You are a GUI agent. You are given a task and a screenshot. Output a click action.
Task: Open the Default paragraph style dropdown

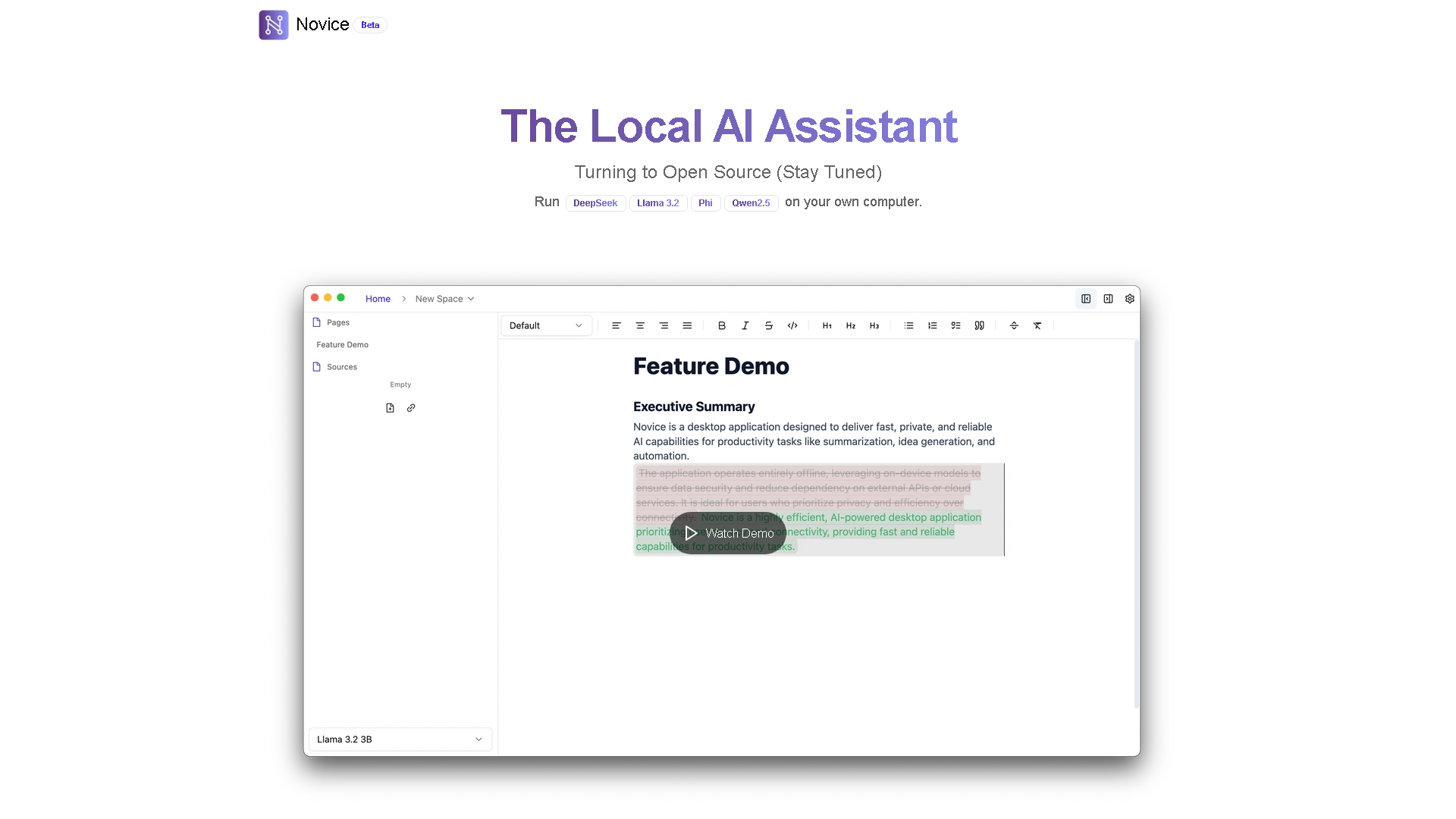click(546, 325)
